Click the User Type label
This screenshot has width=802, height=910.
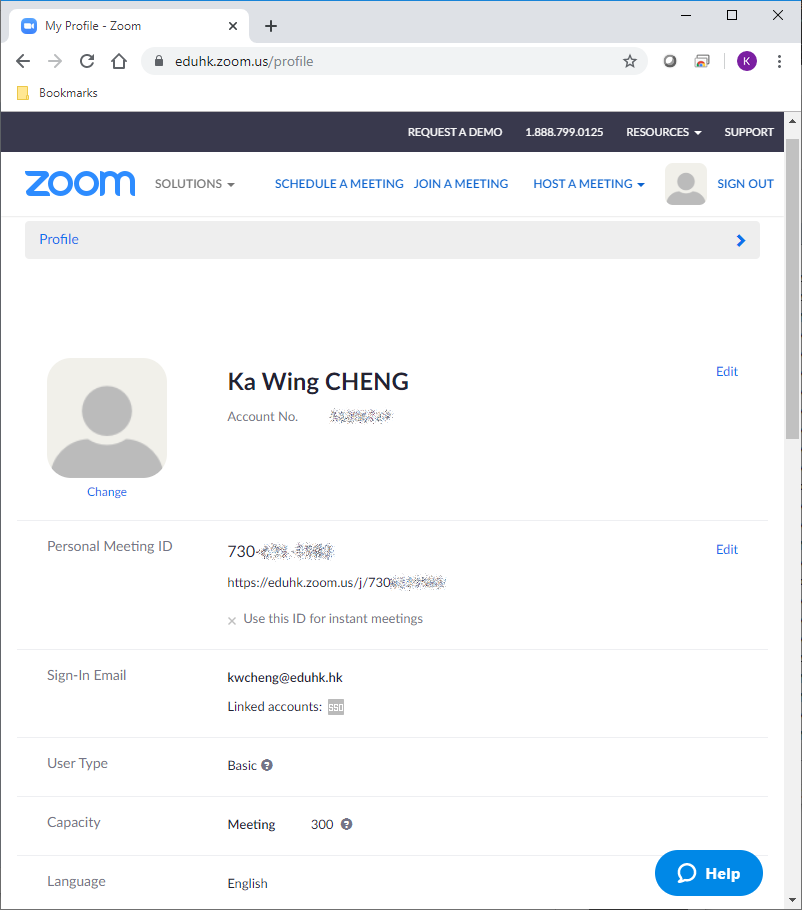coord(77,763)
